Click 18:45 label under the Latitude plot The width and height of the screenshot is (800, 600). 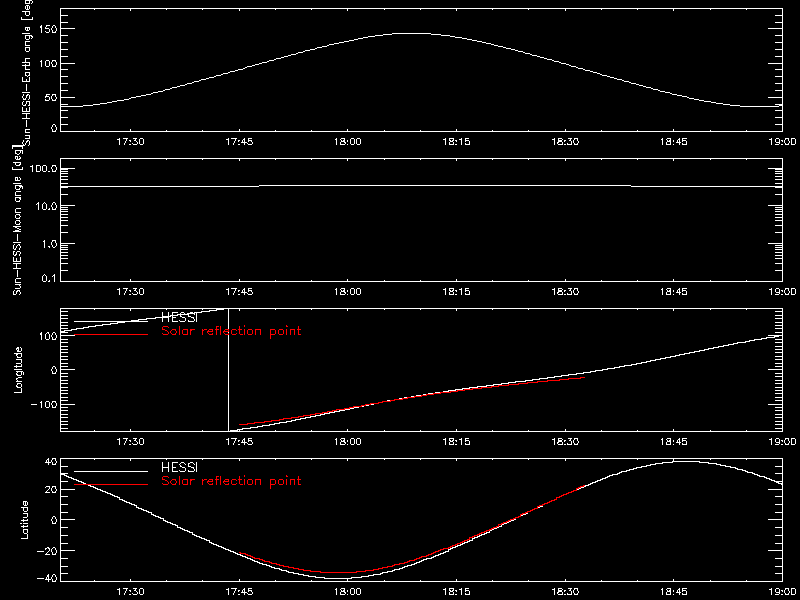click(673, 592)
